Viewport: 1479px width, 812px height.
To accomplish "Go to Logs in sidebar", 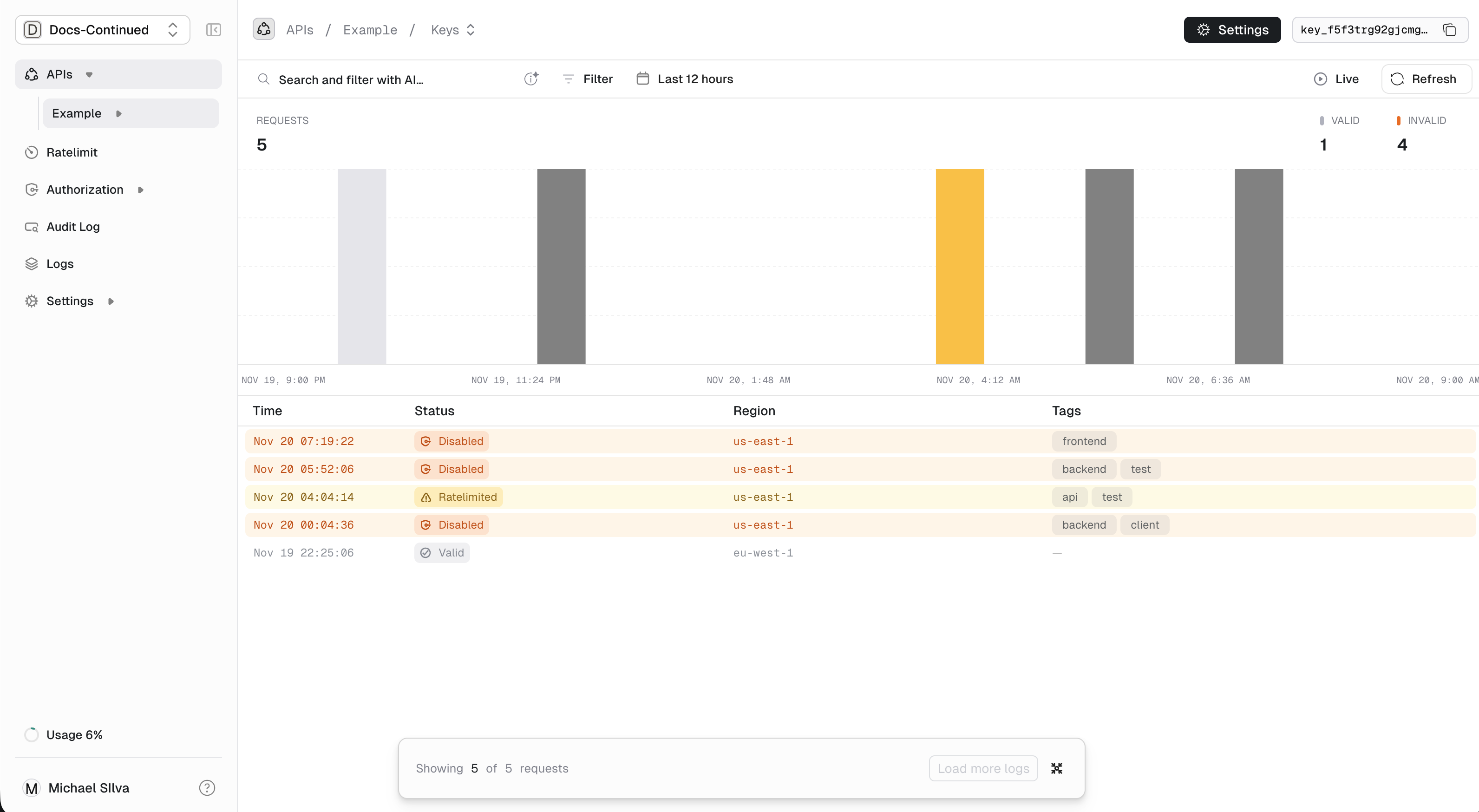I will point(60,263).
